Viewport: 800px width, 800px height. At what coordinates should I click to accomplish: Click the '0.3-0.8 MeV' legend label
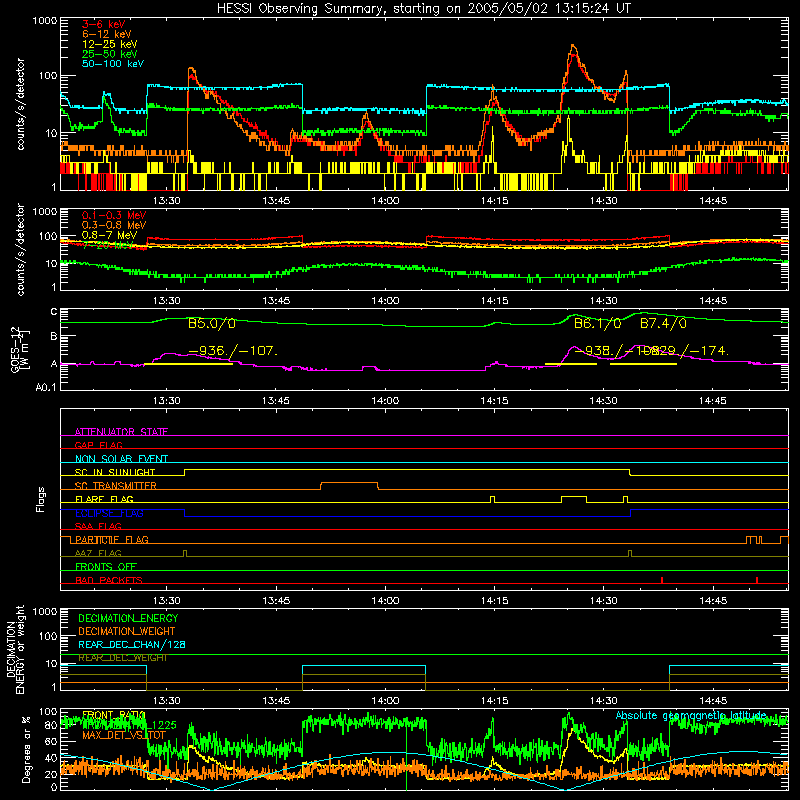[114, 225]
